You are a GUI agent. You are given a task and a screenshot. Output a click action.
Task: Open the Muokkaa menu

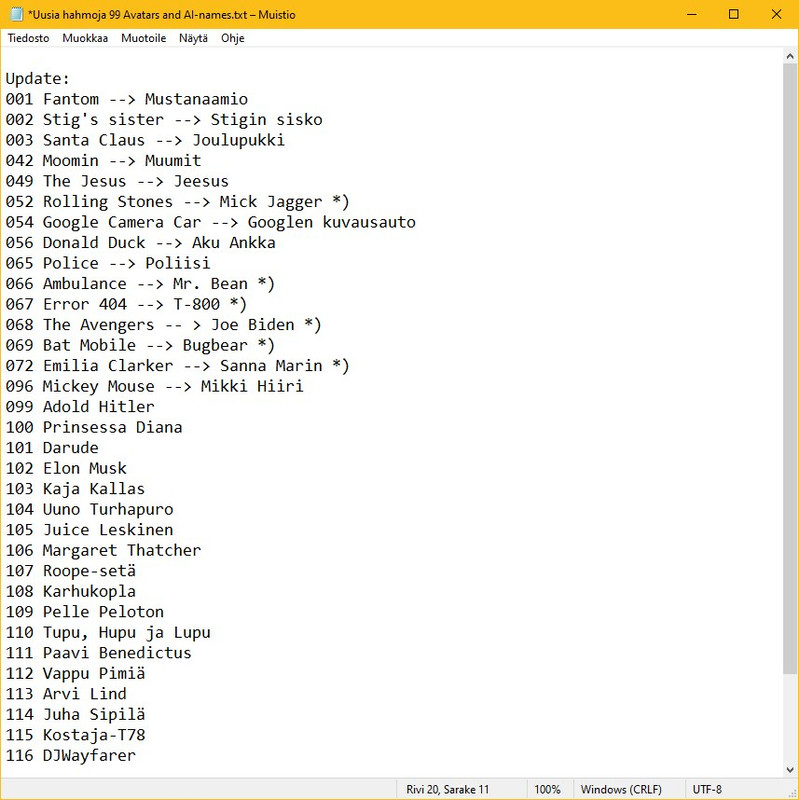coord(85,38)
